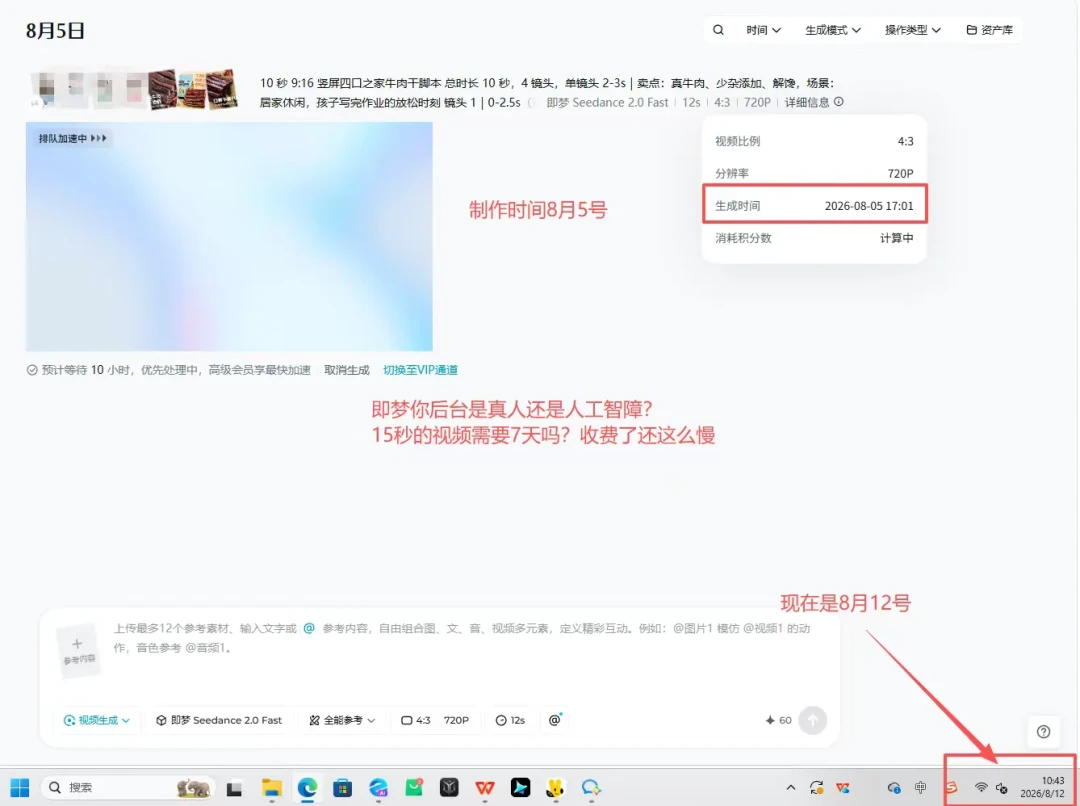Open the queued video preview placeholder
The width and height of the screenshot is (1080, 806).
[x=229, y=236]
